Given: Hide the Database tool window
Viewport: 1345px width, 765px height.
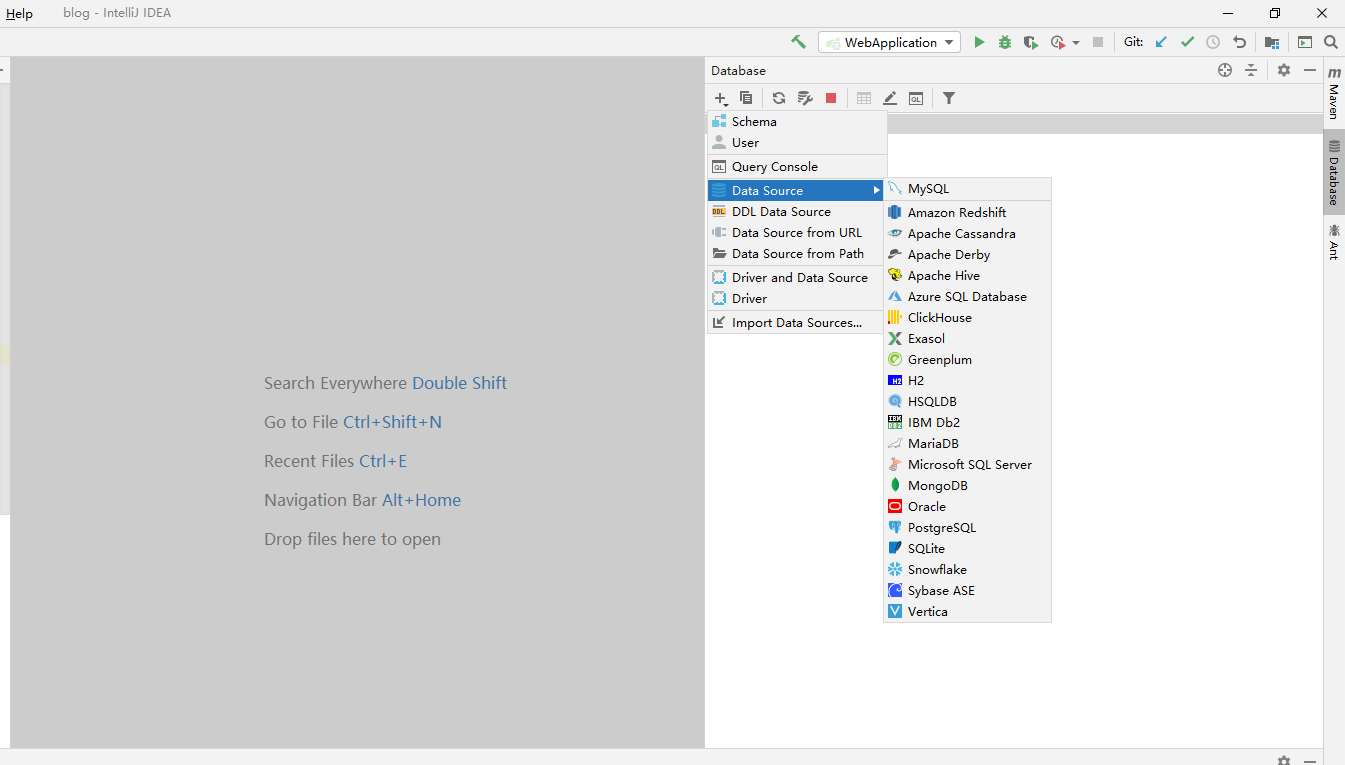Looking at the screenshot, I should point(1310,70).
